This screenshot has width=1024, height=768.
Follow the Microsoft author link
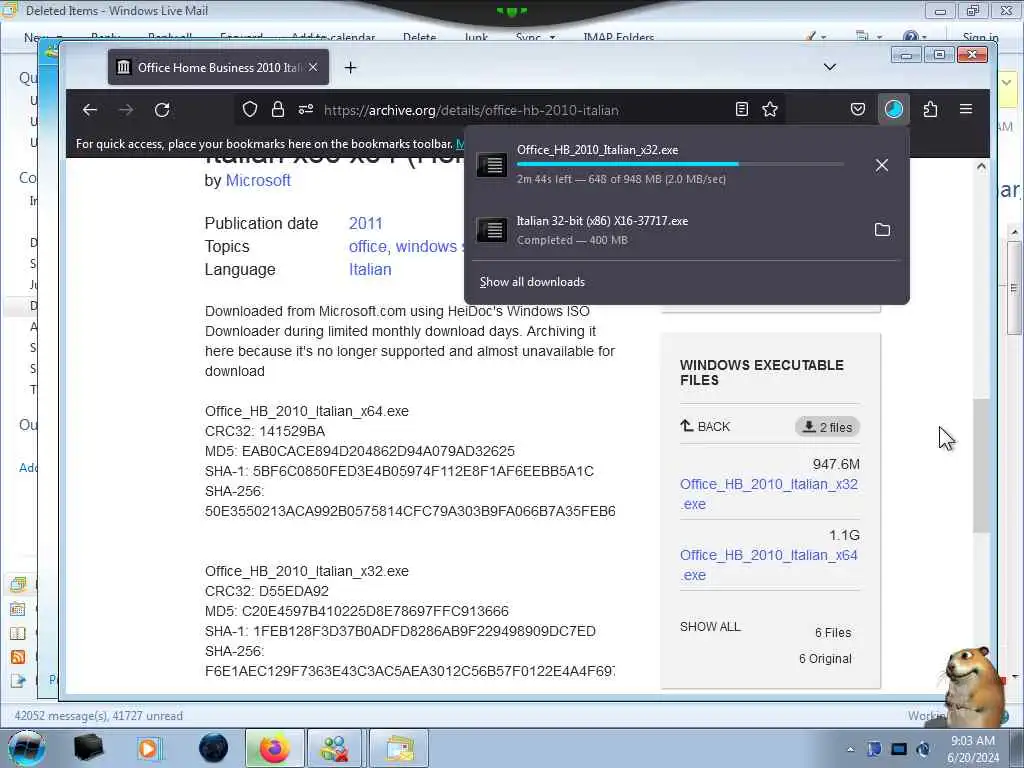point(258,181)
